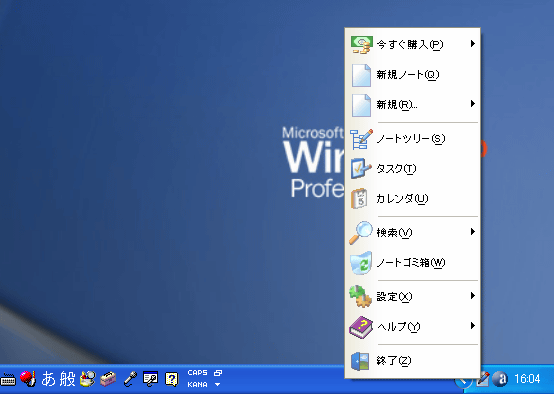The width and height of the screenshot is (554, 394).
Task: Choose 終了(Z) to exit the app
Action: [412, 360]
